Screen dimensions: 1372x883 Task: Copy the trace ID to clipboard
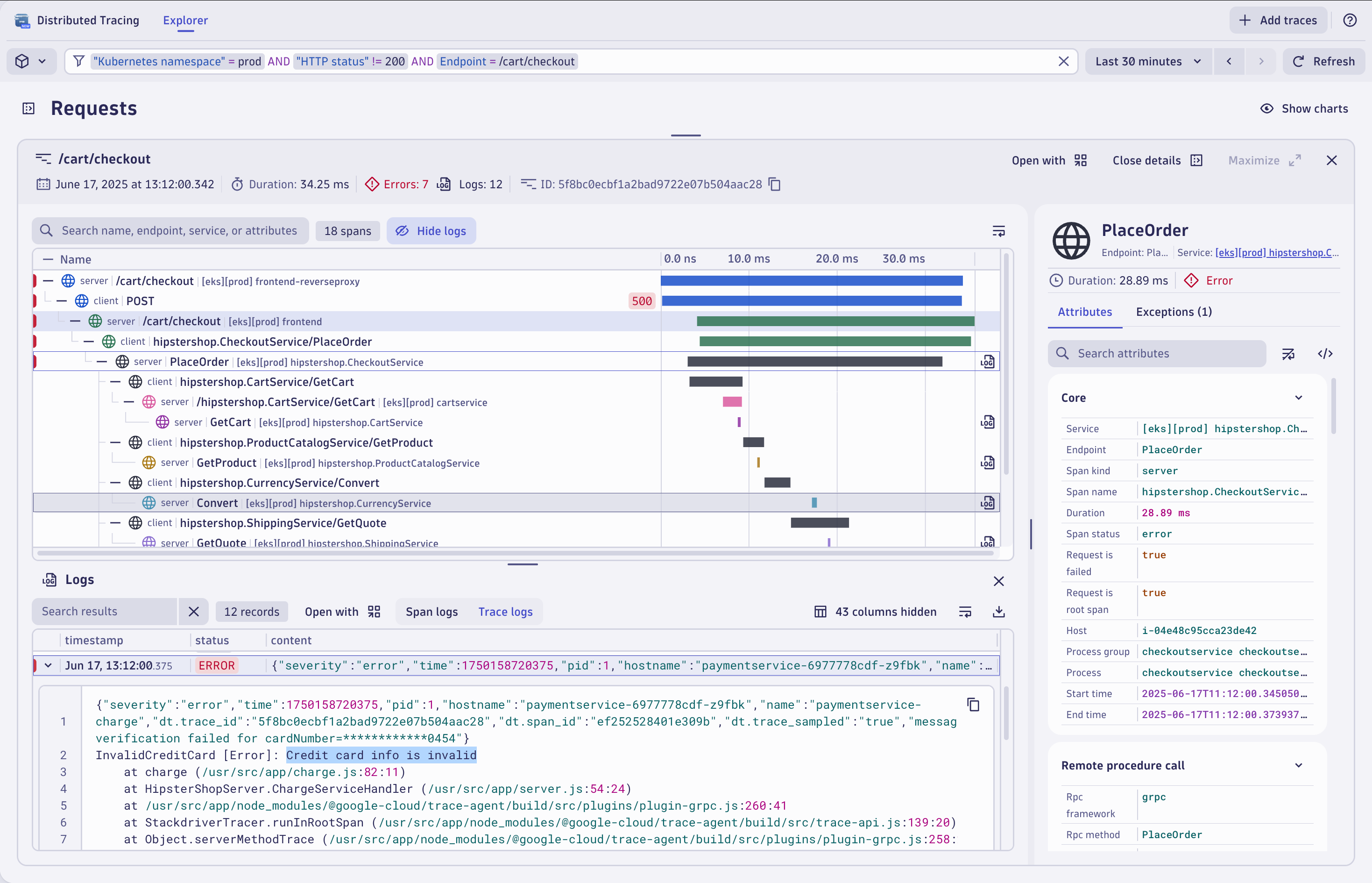click(775, 184)
